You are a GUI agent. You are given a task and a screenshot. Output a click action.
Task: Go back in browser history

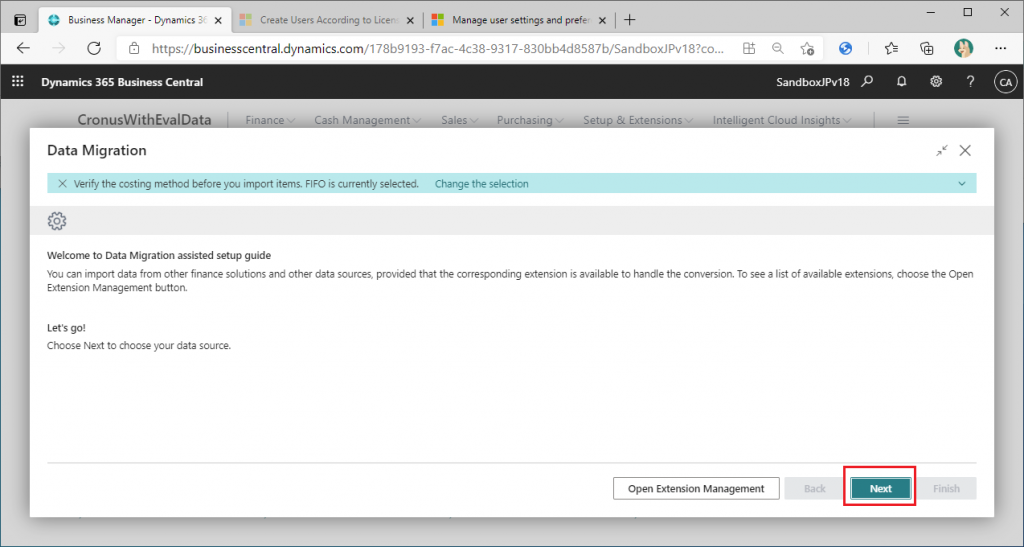(x=23, y=48)
